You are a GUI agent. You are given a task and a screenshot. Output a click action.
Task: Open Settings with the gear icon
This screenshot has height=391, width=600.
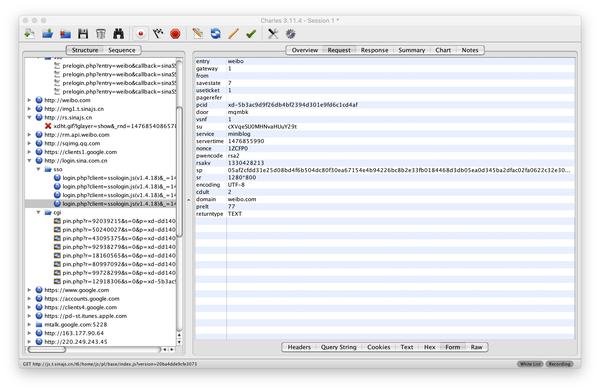(291, 34)
